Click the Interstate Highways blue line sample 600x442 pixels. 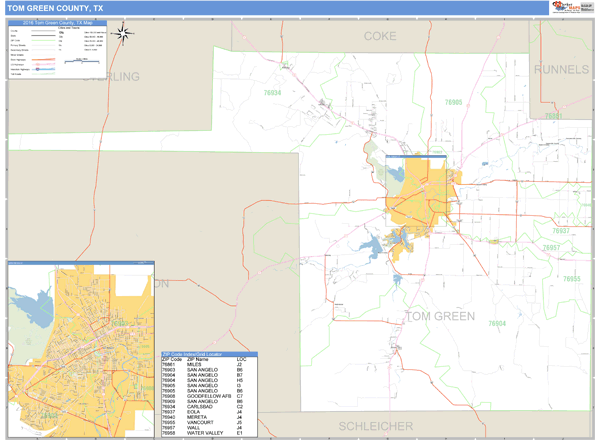pos(43,69)
